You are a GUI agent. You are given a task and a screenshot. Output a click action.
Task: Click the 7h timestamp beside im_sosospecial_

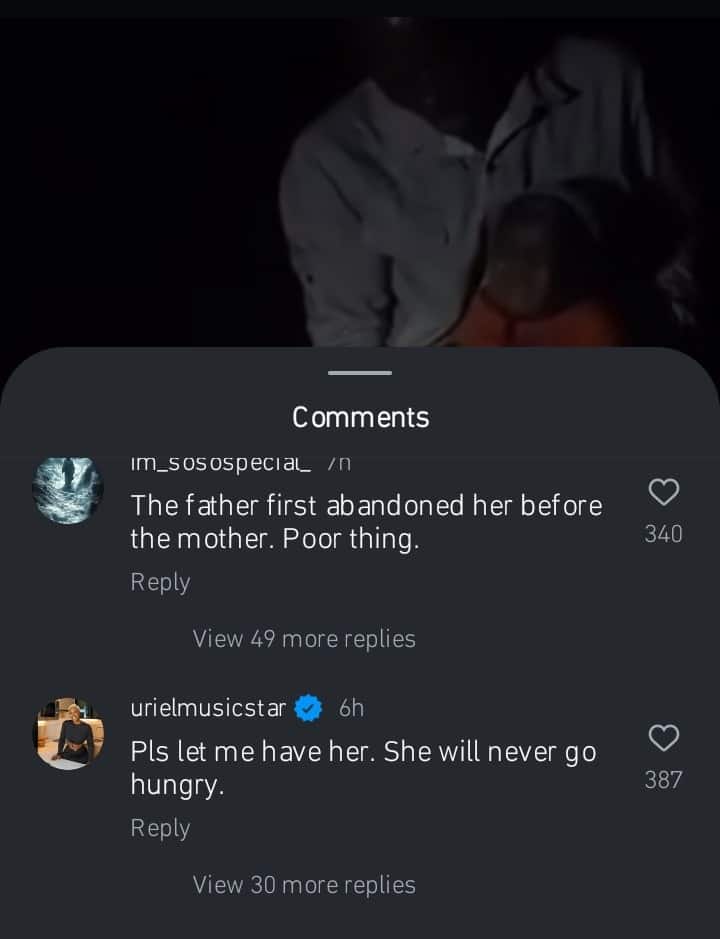(x=339, y=463)
